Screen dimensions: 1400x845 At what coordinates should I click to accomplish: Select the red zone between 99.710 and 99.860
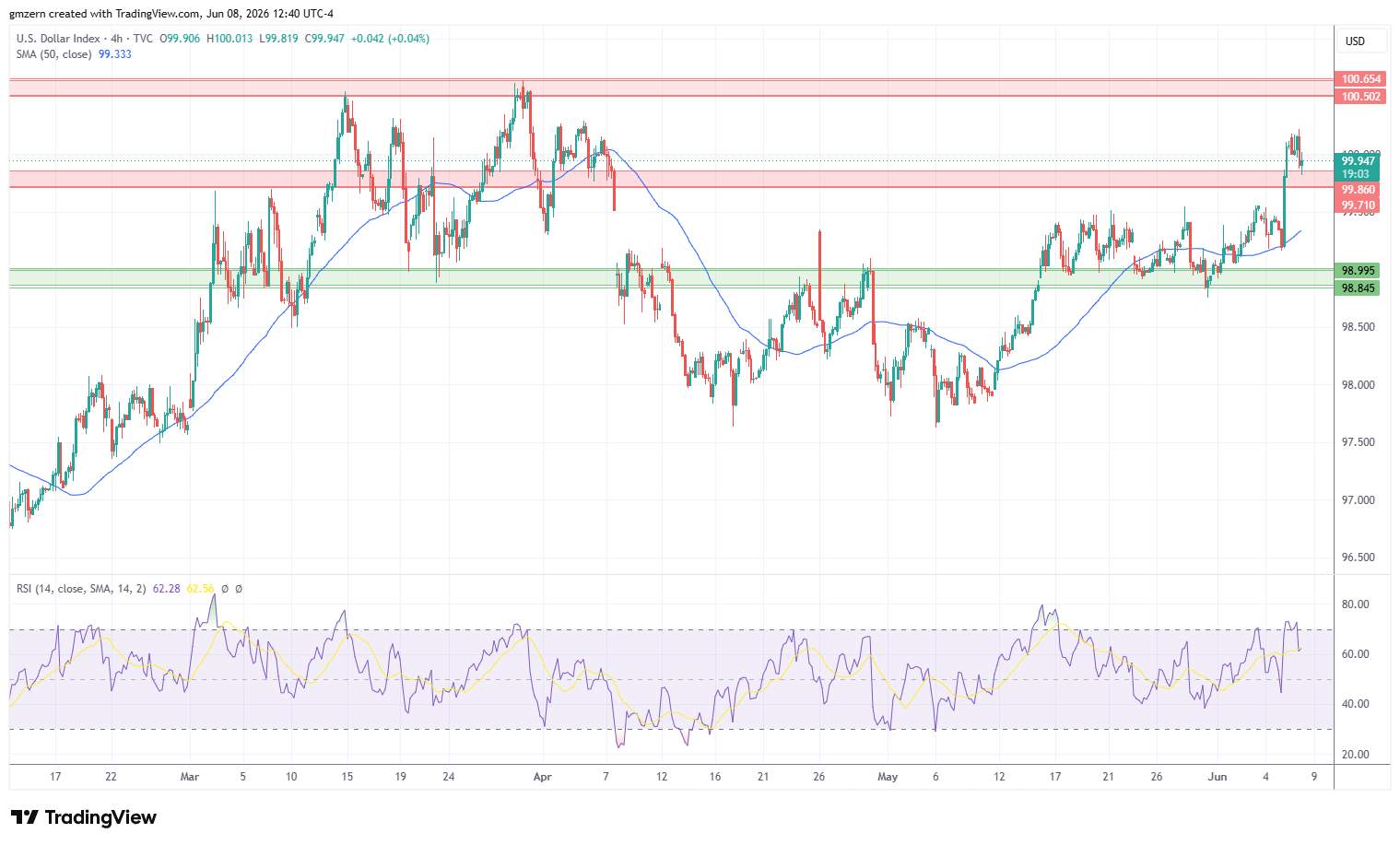(x=671, y=179)
